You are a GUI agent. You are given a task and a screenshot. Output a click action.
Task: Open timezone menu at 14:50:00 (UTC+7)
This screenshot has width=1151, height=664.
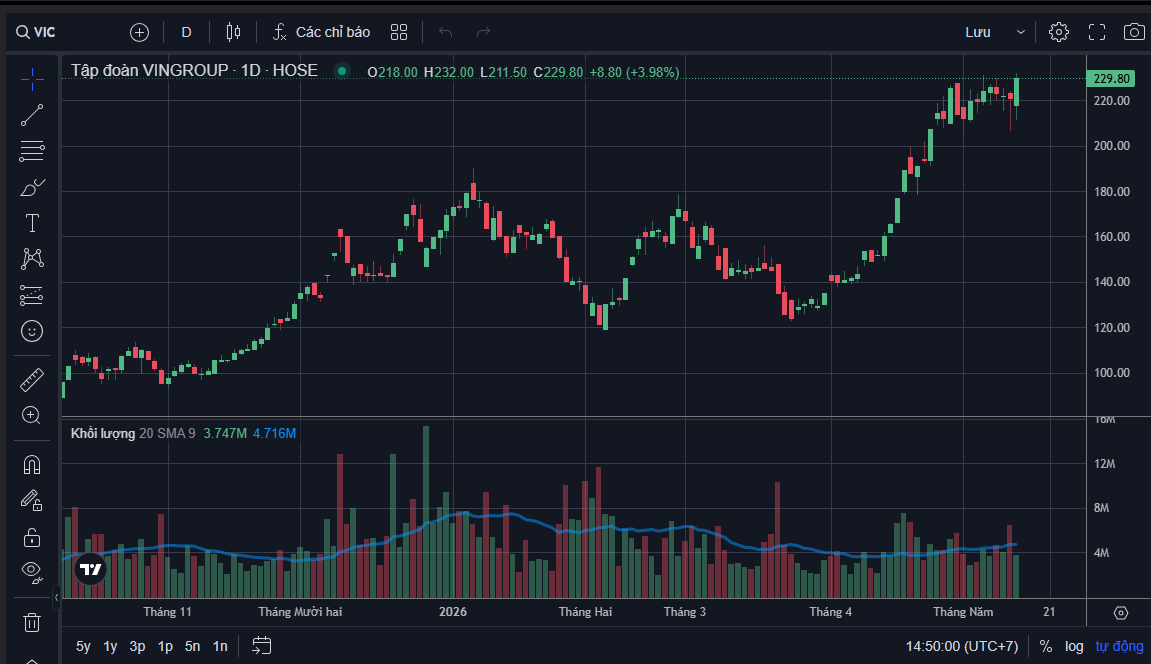[x=962, y=646]
